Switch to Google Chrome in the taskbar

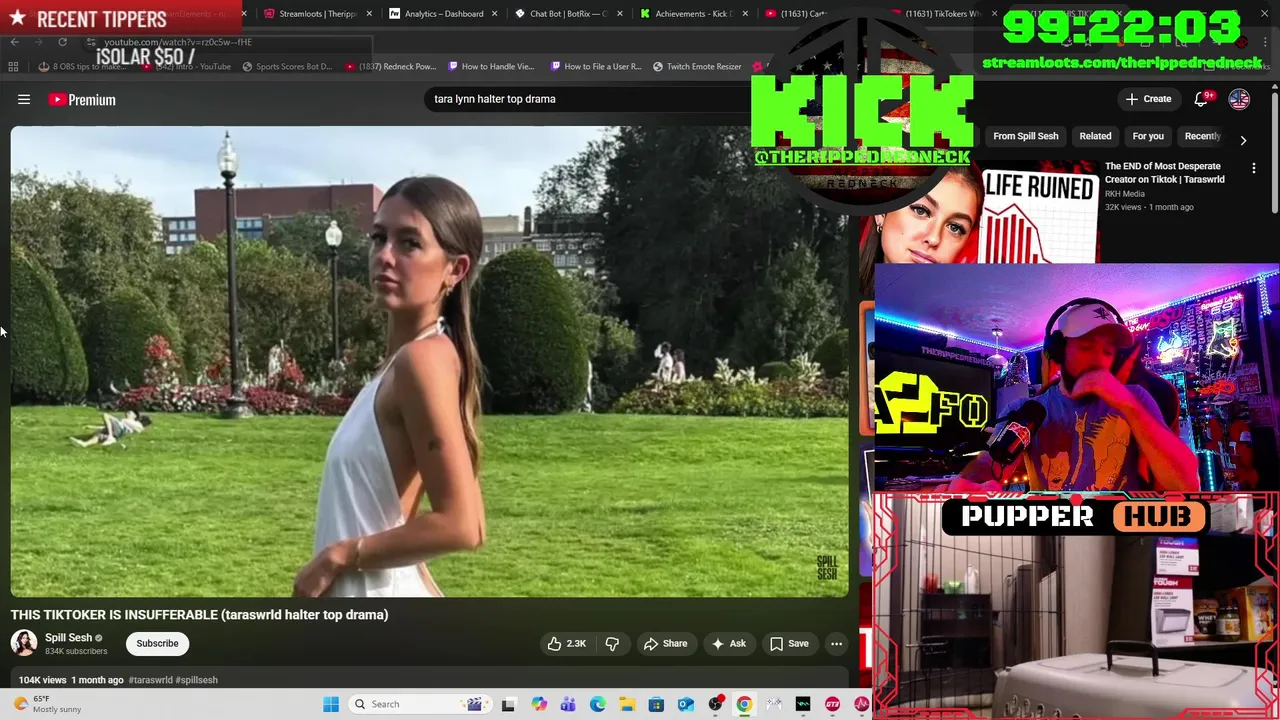coord(744,704)
